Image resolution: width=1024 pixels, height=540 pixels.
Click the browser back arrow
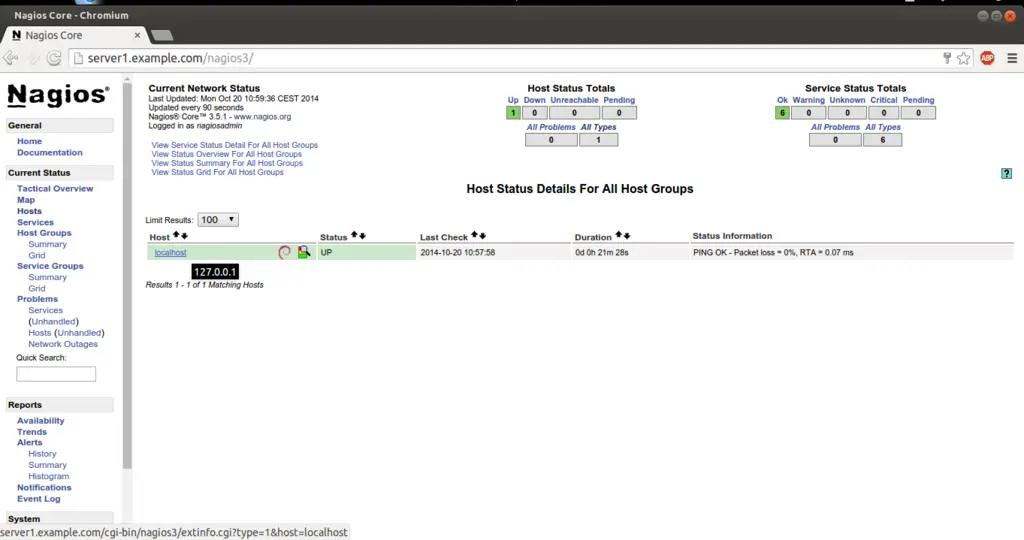click(10, 58)
